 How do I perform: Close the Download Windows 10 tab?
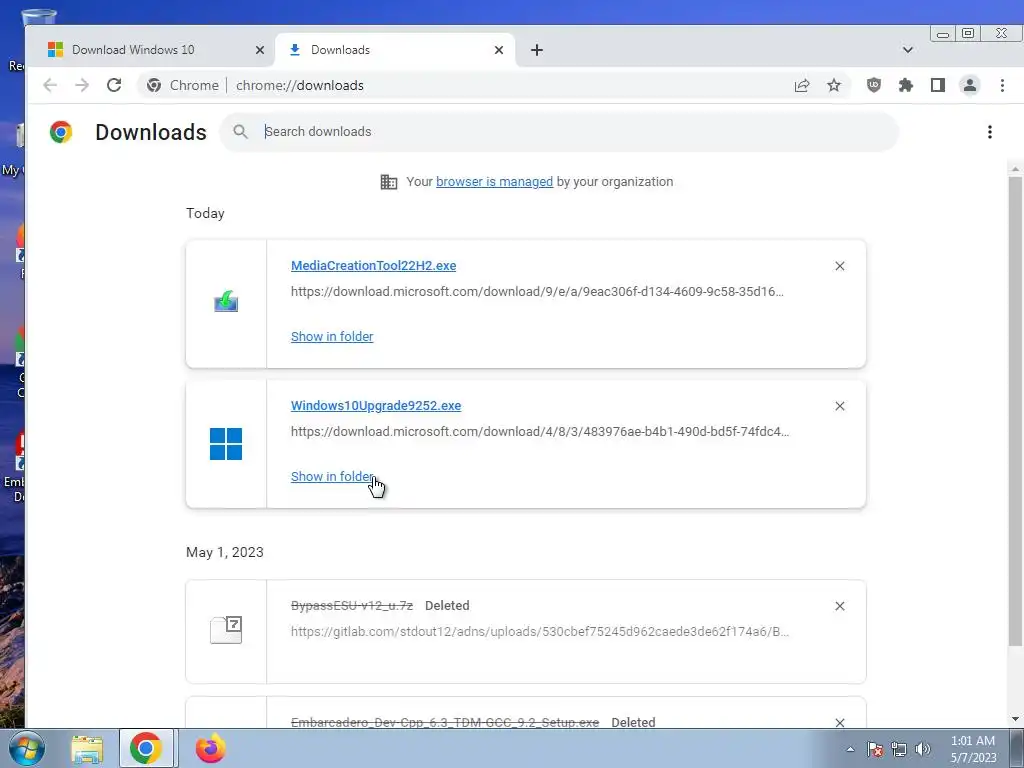tap(260, 50)
